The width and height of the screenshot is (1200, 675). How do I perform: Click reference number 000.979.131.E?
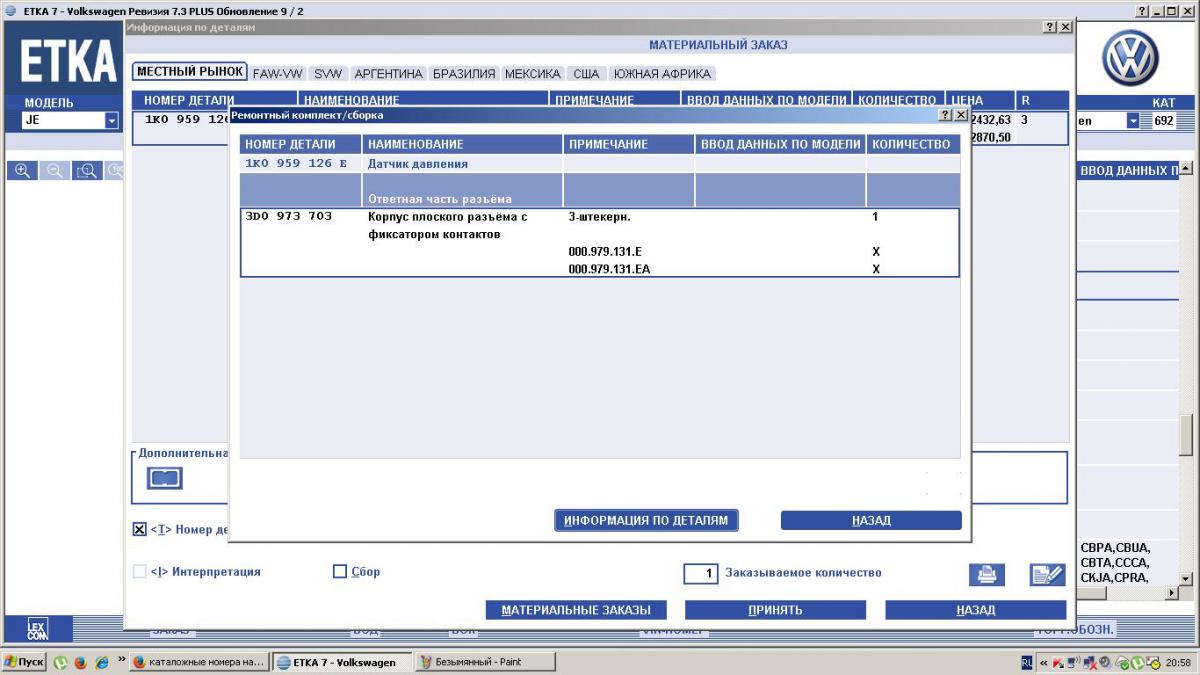(605, 251)
